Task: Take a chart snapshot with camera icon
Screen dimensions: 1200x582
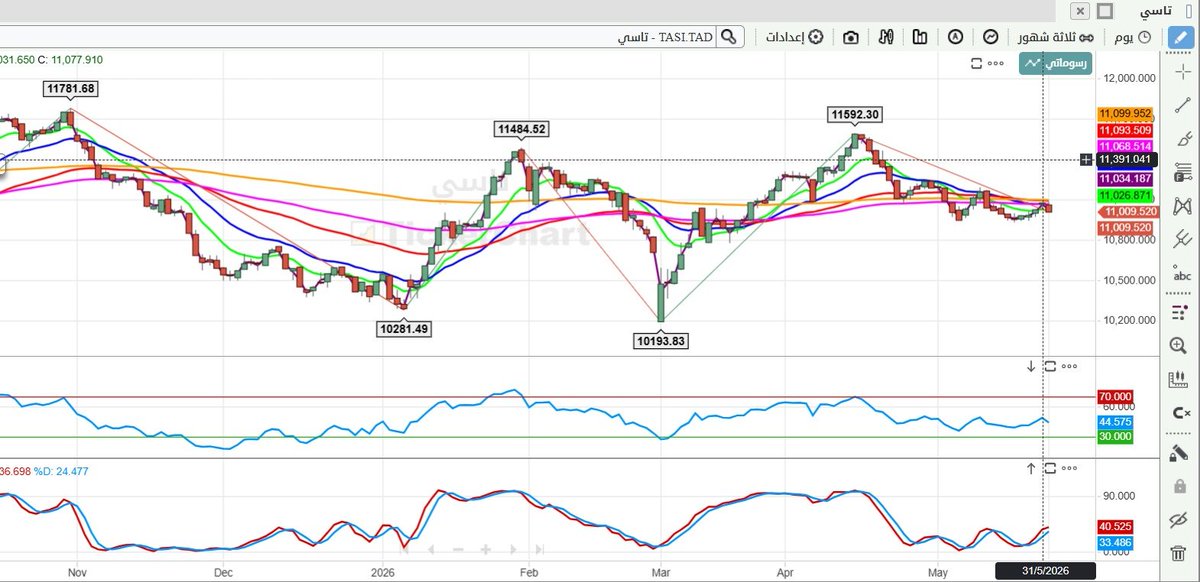Action: [x=851, y=37]
